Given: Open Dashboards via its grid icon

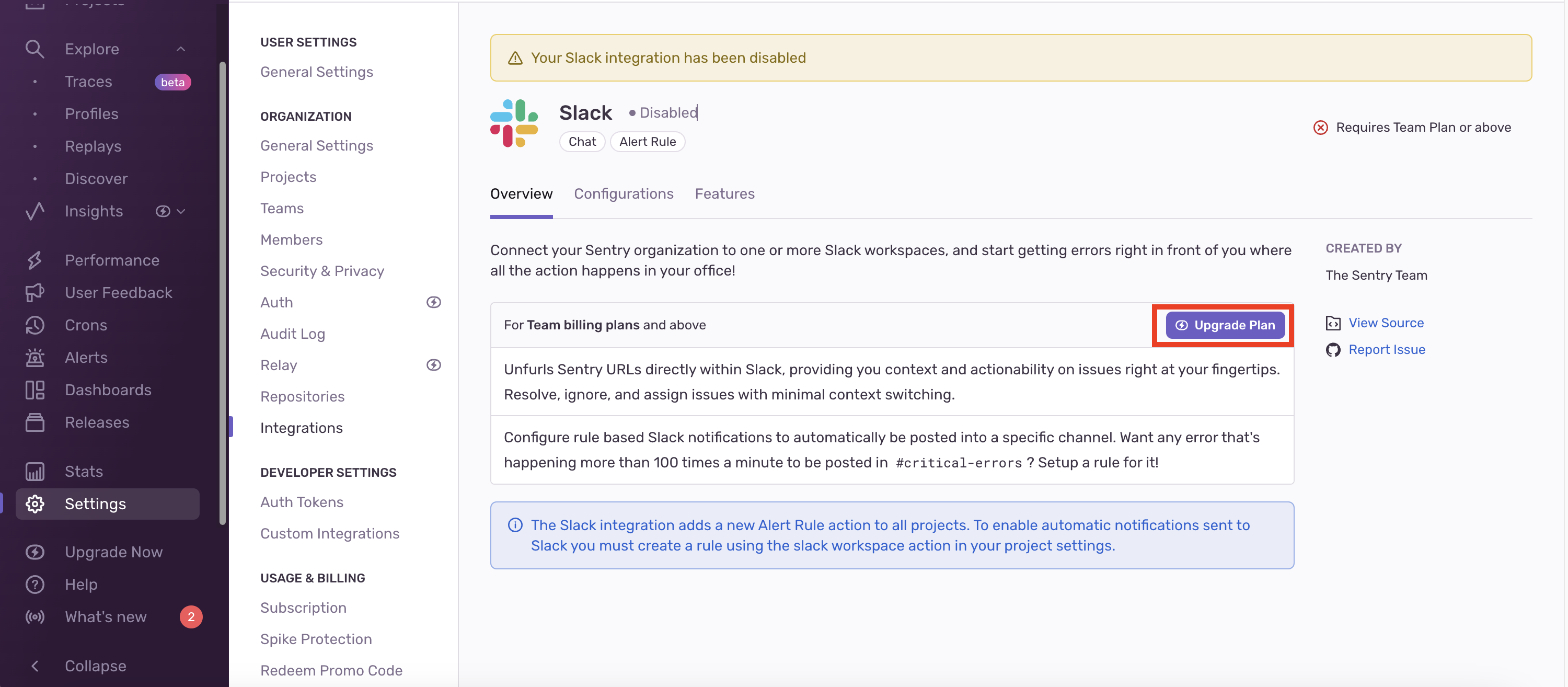Looking at the screenshot, I should (34, 390).
